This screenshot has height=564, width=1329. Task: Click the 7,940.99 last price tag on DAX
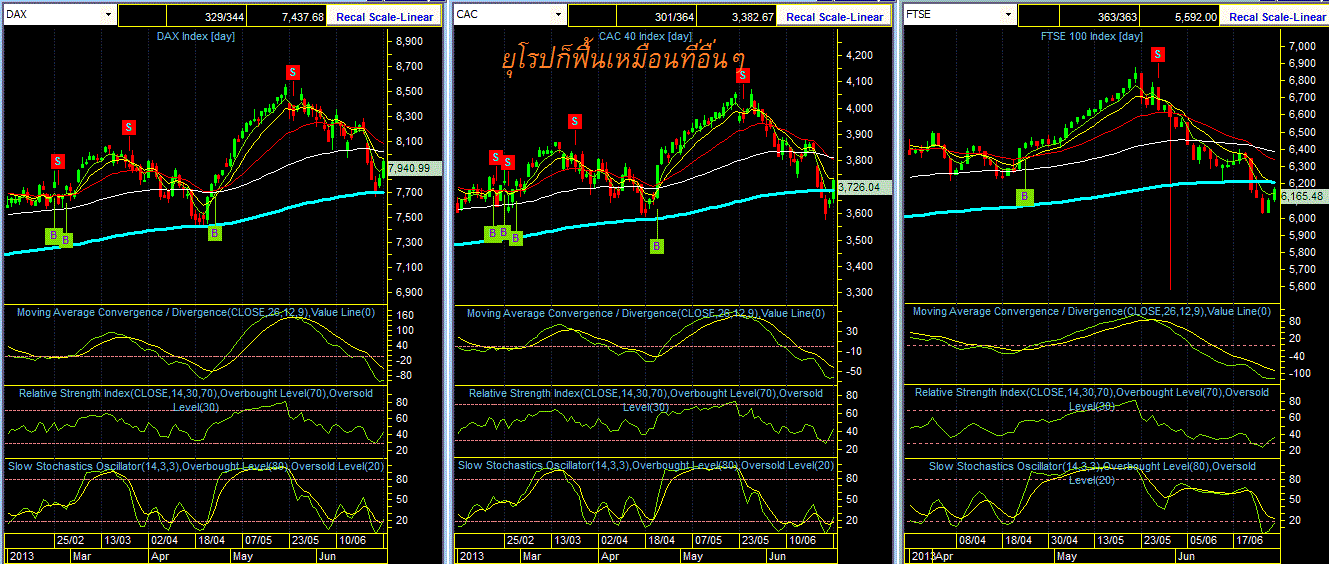[413, 167]
